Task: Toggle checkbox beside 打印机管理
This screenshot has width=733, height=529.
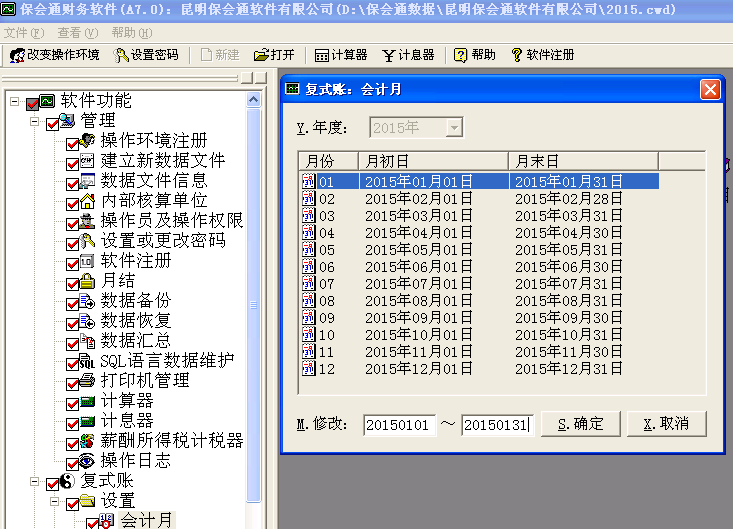Action: pyautogui.click(x=72, y=384)
